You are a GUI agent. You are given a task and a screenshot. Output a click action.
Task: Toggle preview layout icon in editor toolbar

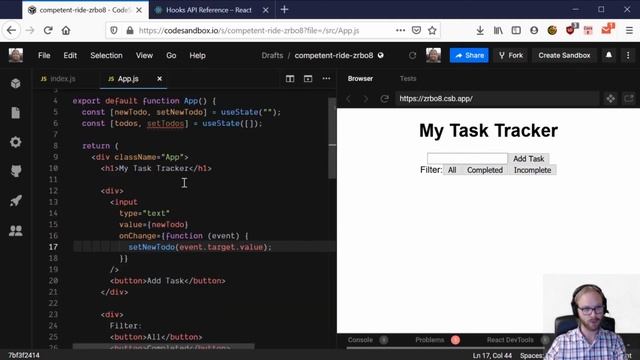tap(308, 78)
